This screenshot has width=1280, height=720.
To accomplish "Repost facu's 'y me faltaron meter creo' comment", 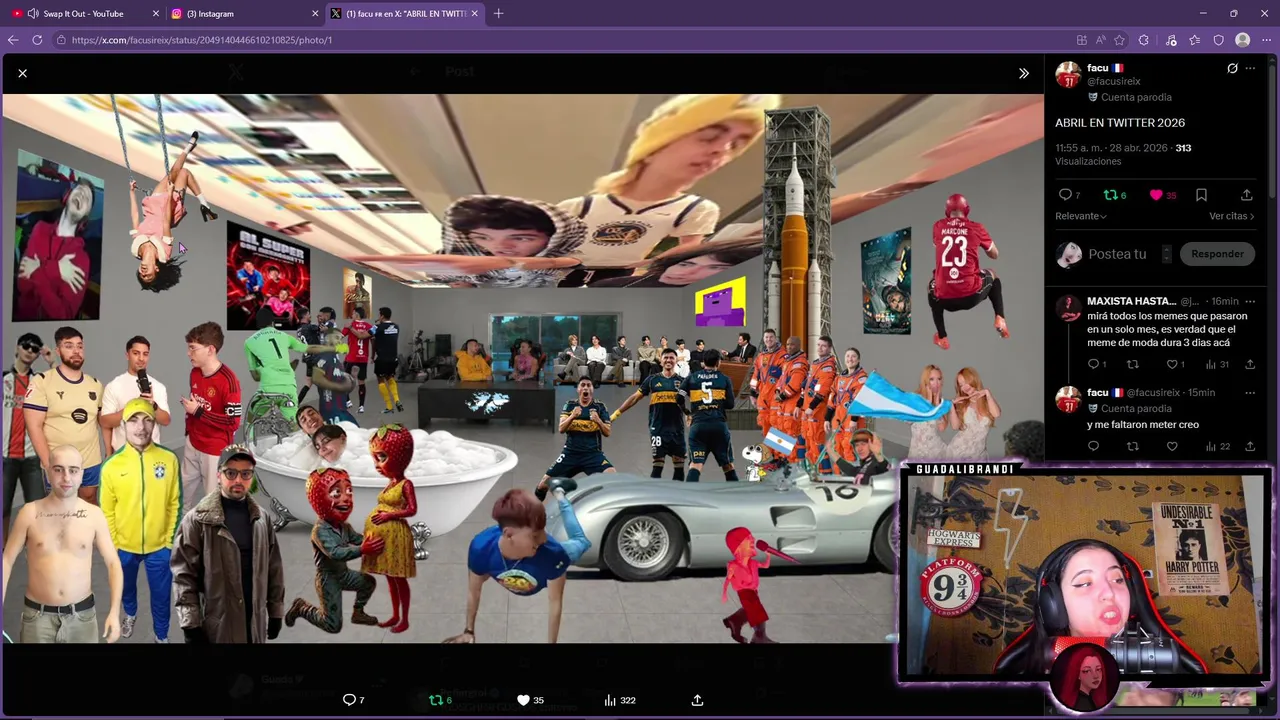I will point(1132,446).
